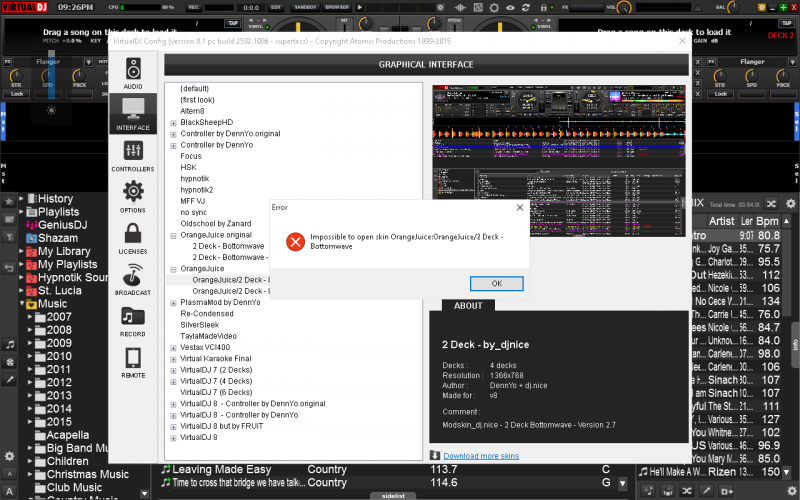This screenshot has height=500, width=800.
Task: Click the eye view icon in top bar
Action: [510, 8]
